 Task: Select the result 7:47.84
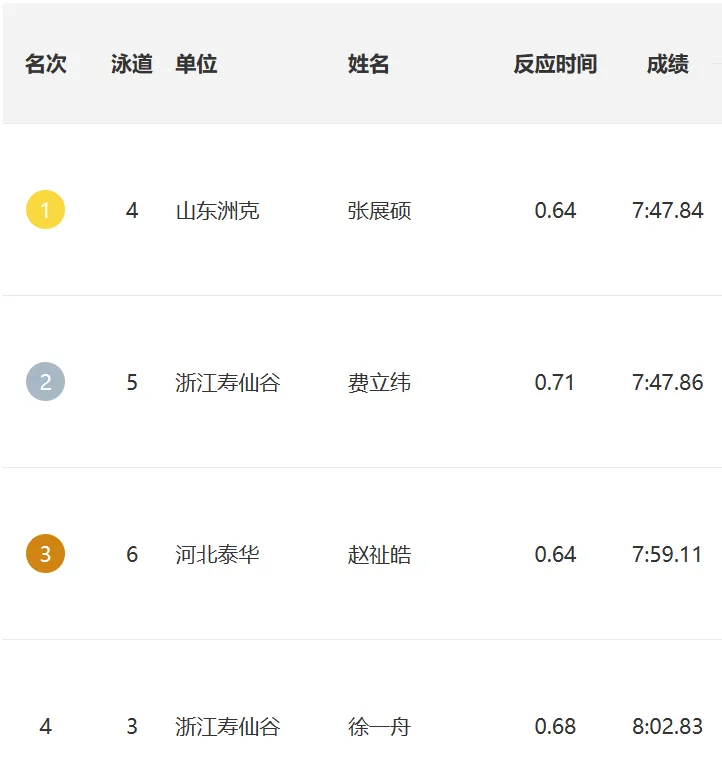[668, 210]
